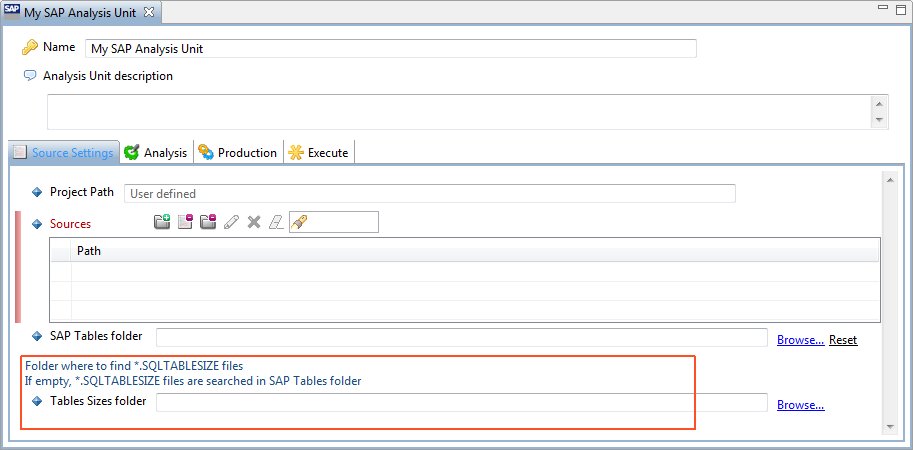Screen dimensions: 913x450
Task: Click the exclude folder icon in Sources toolbar
Action: pos(208,222)
